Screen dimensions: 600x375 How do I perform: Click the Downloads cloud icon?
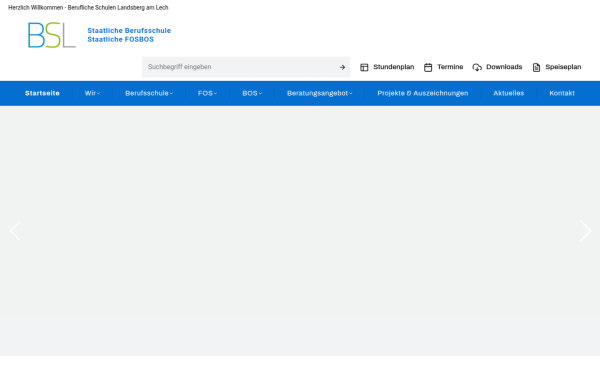(x=477, y=67)
